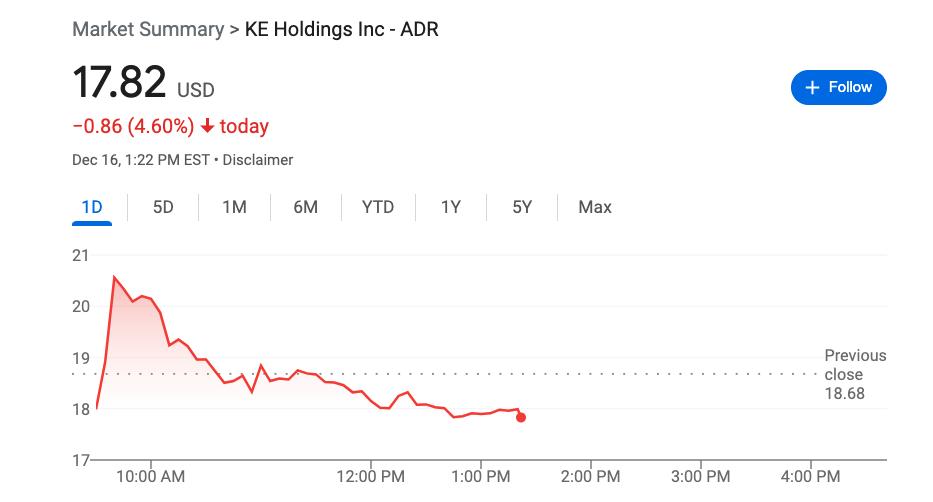Select the YTD tab
Viewport: 933px width, 502px height.
377,207
